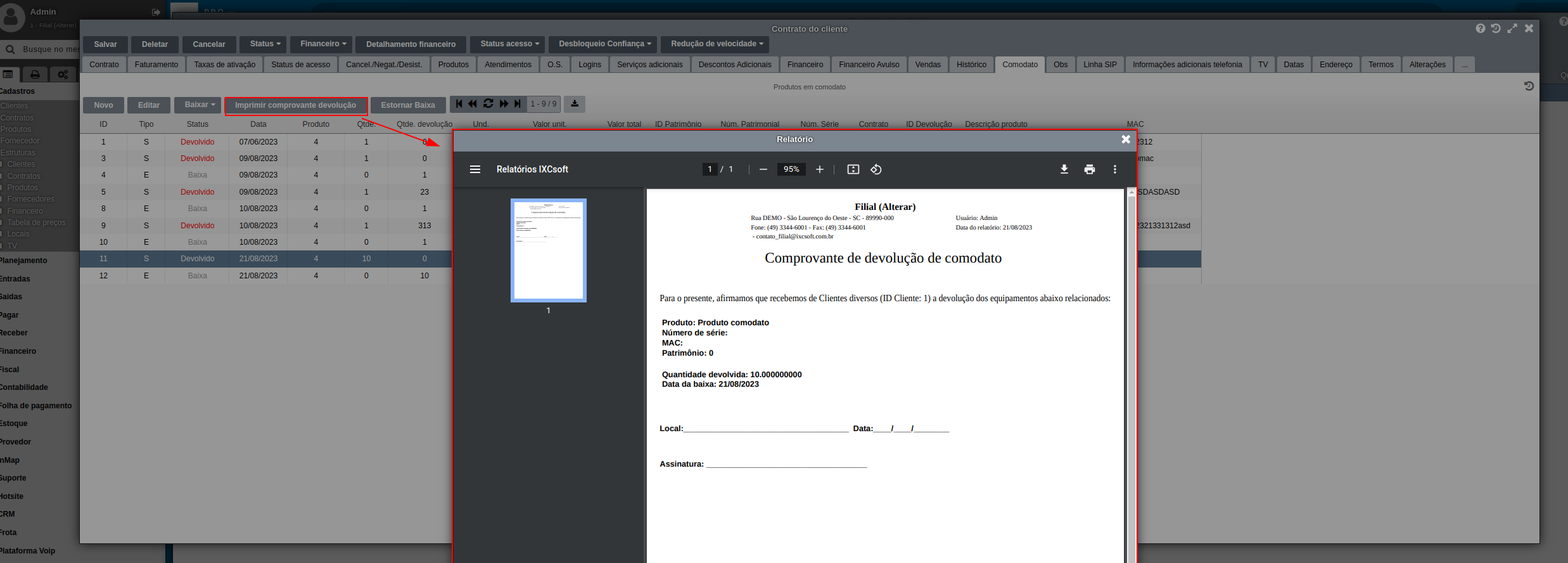Image resolution: width=1568 pixels, height=563 pixels.
Task: Click the Estornar Baixa button
Action: (408, 105)
